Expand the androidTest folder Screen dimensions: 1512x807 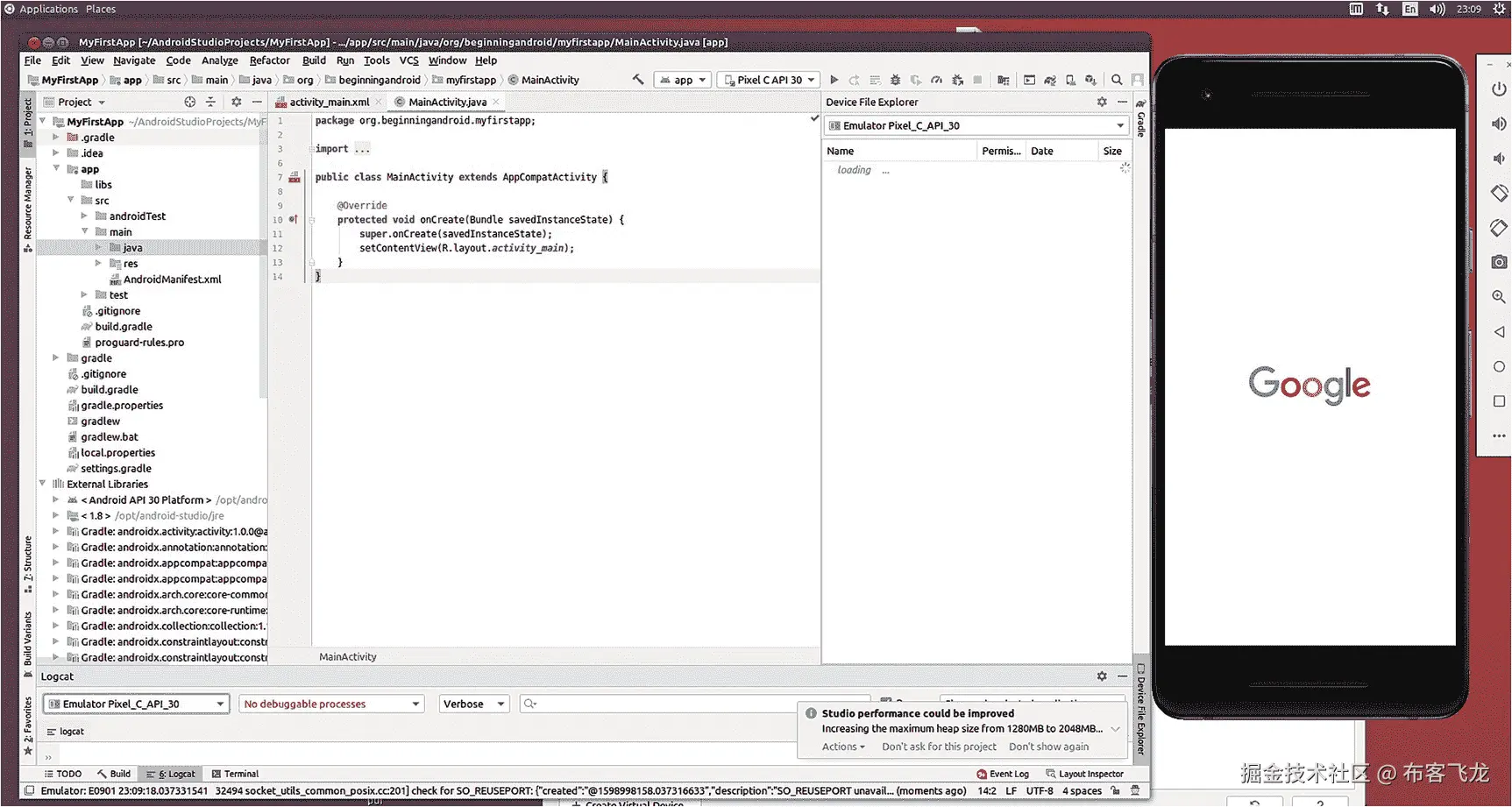click(85, 216)
